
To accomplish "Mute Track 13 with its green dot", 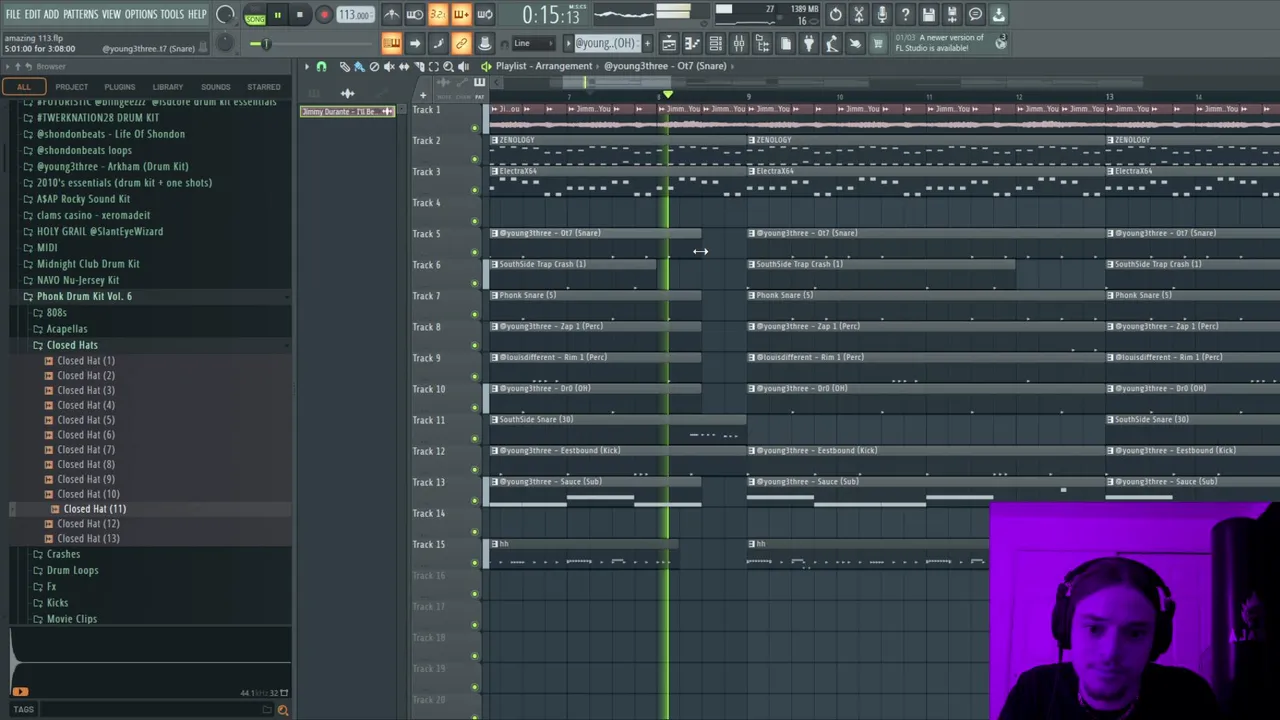I will click(x=475, y=500).
